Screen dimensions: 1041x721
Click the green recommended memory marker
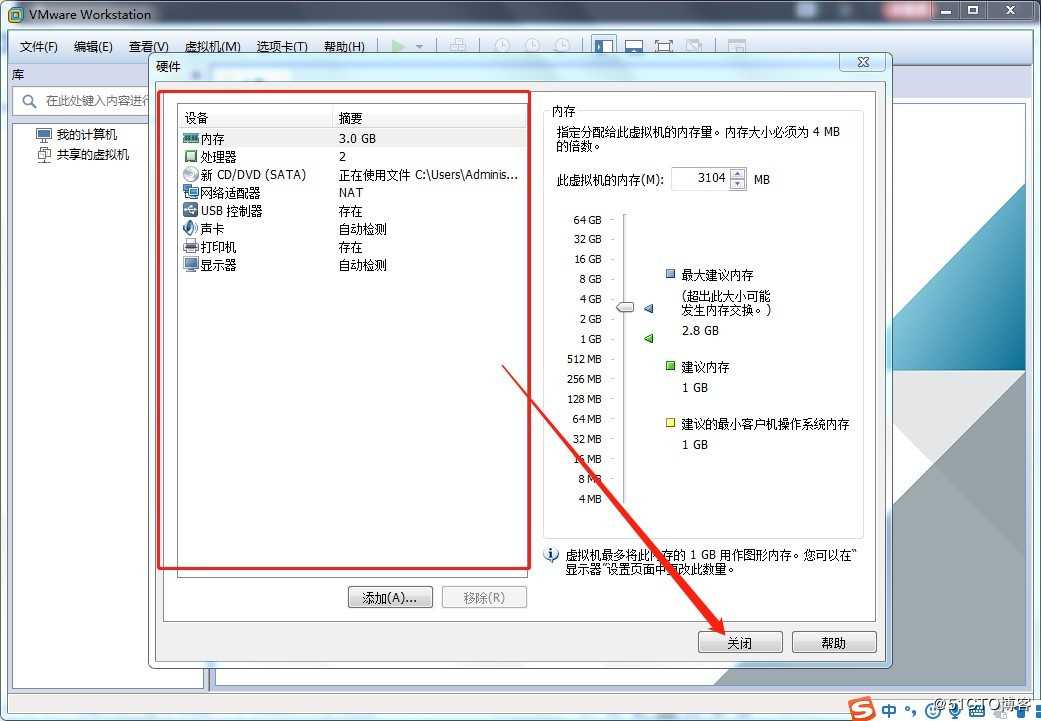[649, 339]
